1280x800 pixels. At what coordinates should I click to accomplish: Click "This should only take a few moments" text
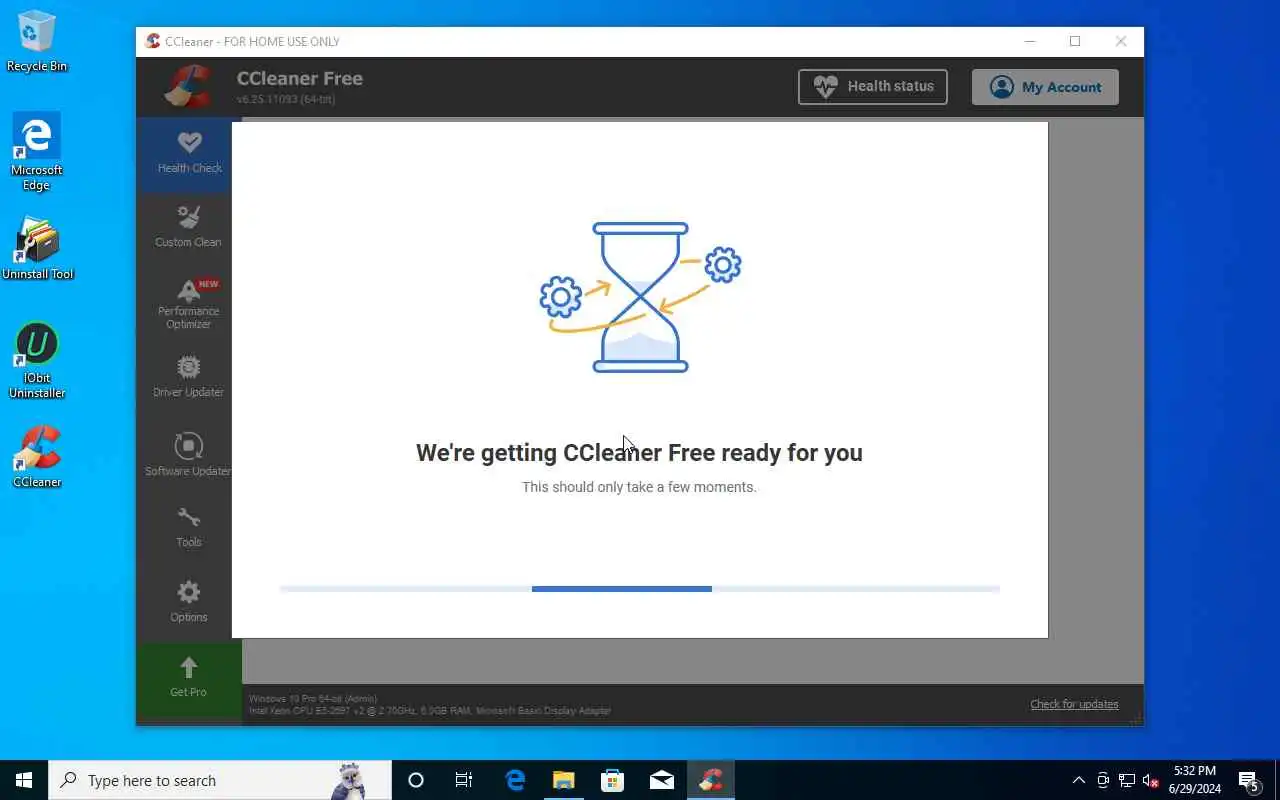(x=639, y=487)
